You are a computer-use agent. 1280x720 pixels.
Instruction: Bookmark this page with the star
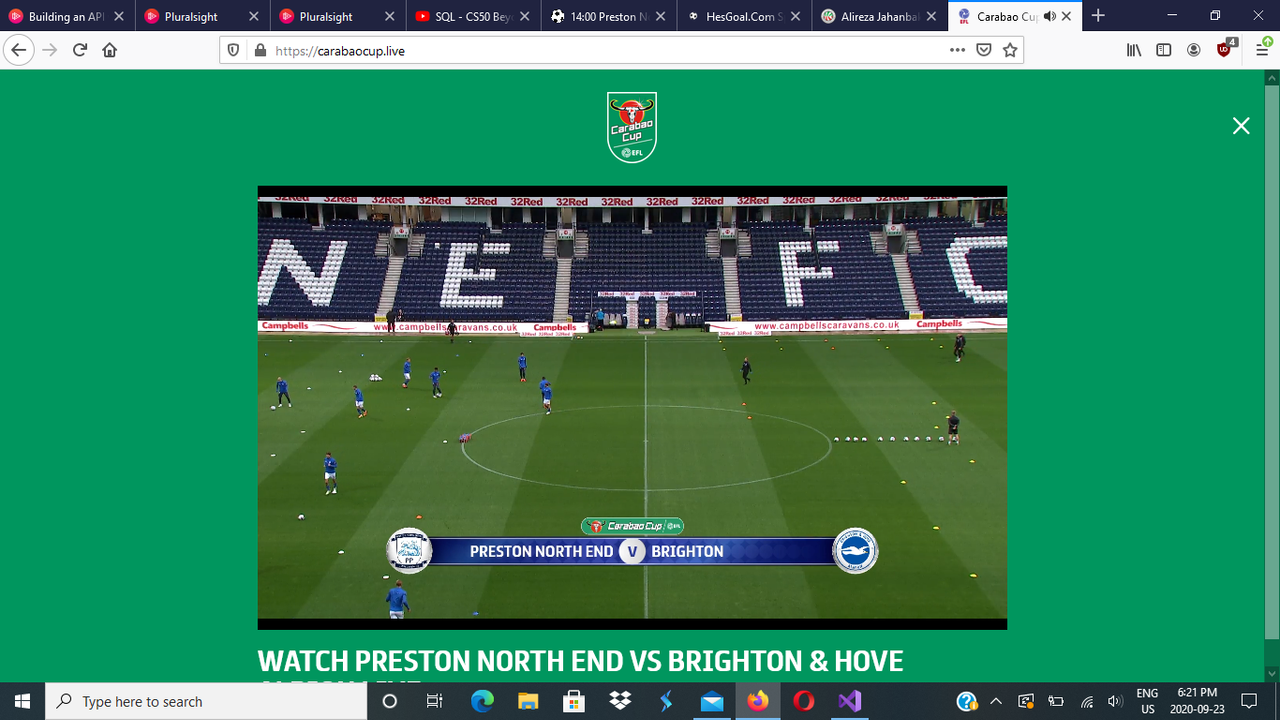(x=1010, y=50)
